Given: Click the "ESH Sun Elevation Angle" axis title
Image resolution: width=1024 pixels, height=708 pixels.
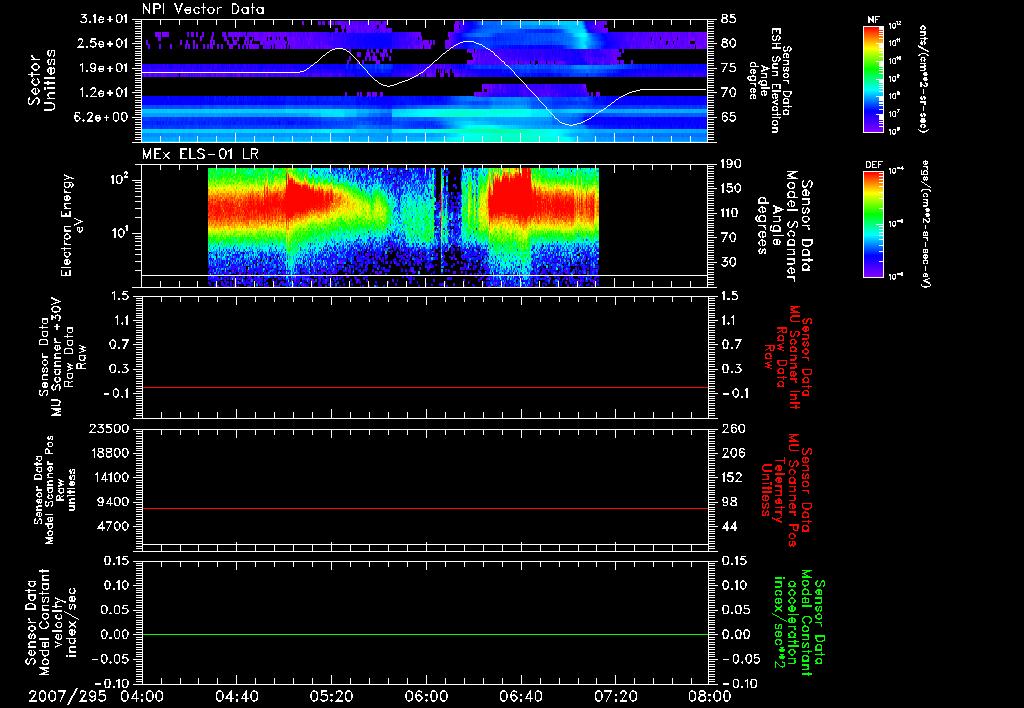Looking at the screenshot, I should pos(770,80).
